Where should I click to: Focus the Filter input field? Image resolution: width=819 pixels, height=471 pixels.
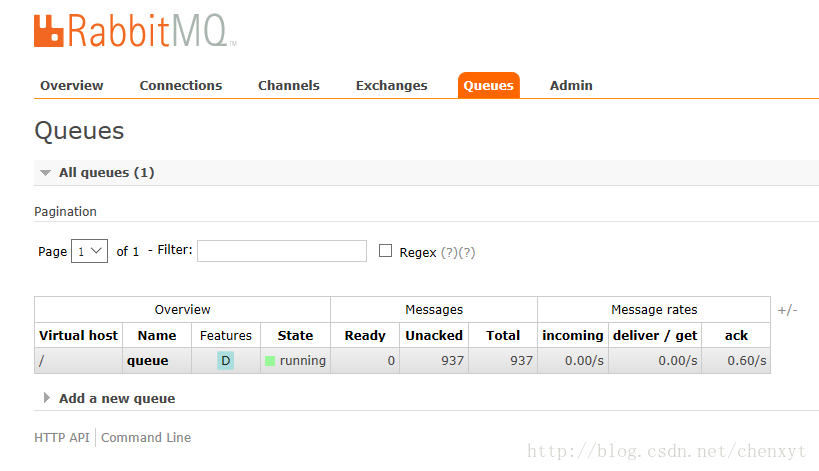(x=282, y=251)
